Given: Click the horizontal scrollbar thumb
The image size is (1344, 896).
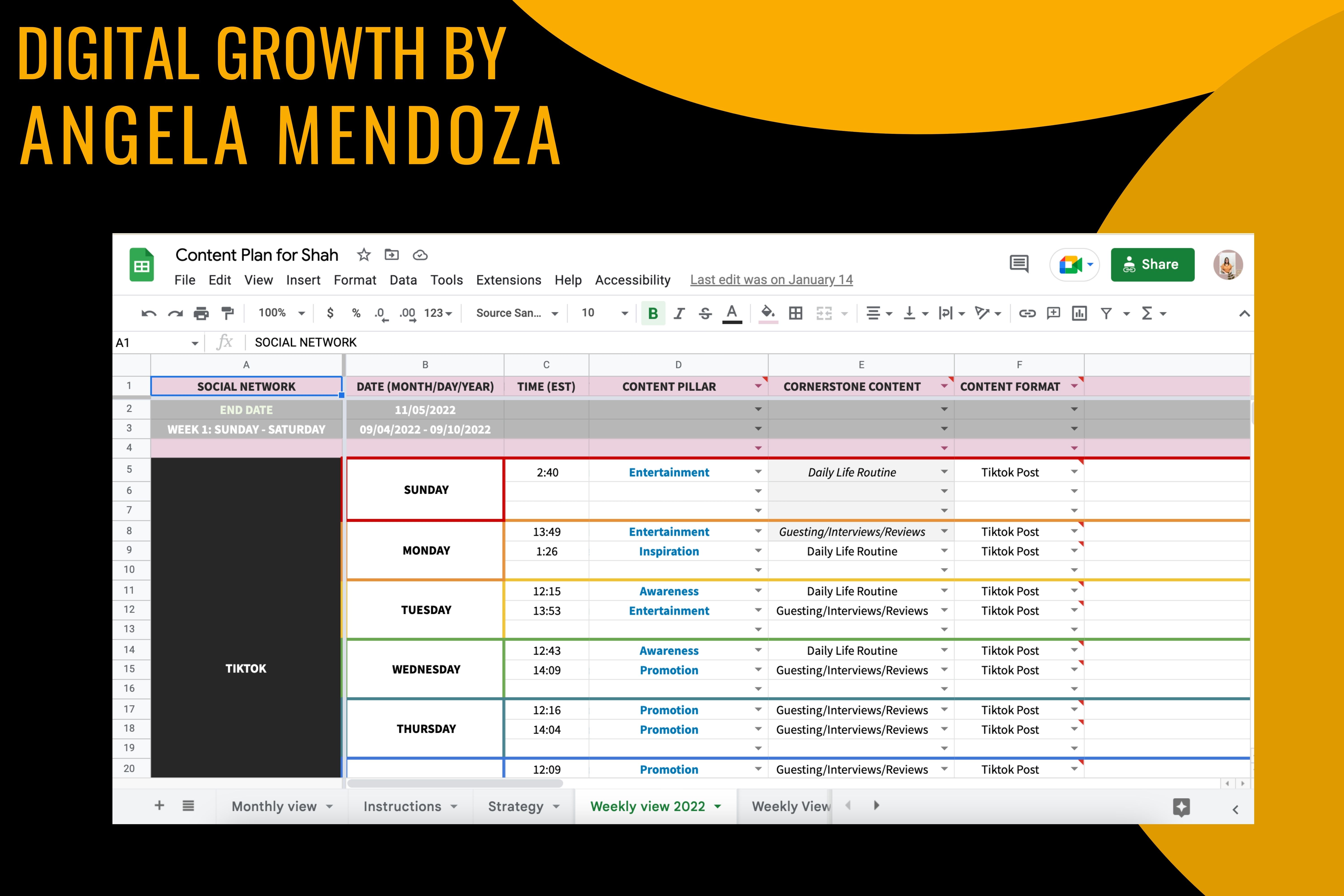Looking at the screenshot, I should coord(454,783).
